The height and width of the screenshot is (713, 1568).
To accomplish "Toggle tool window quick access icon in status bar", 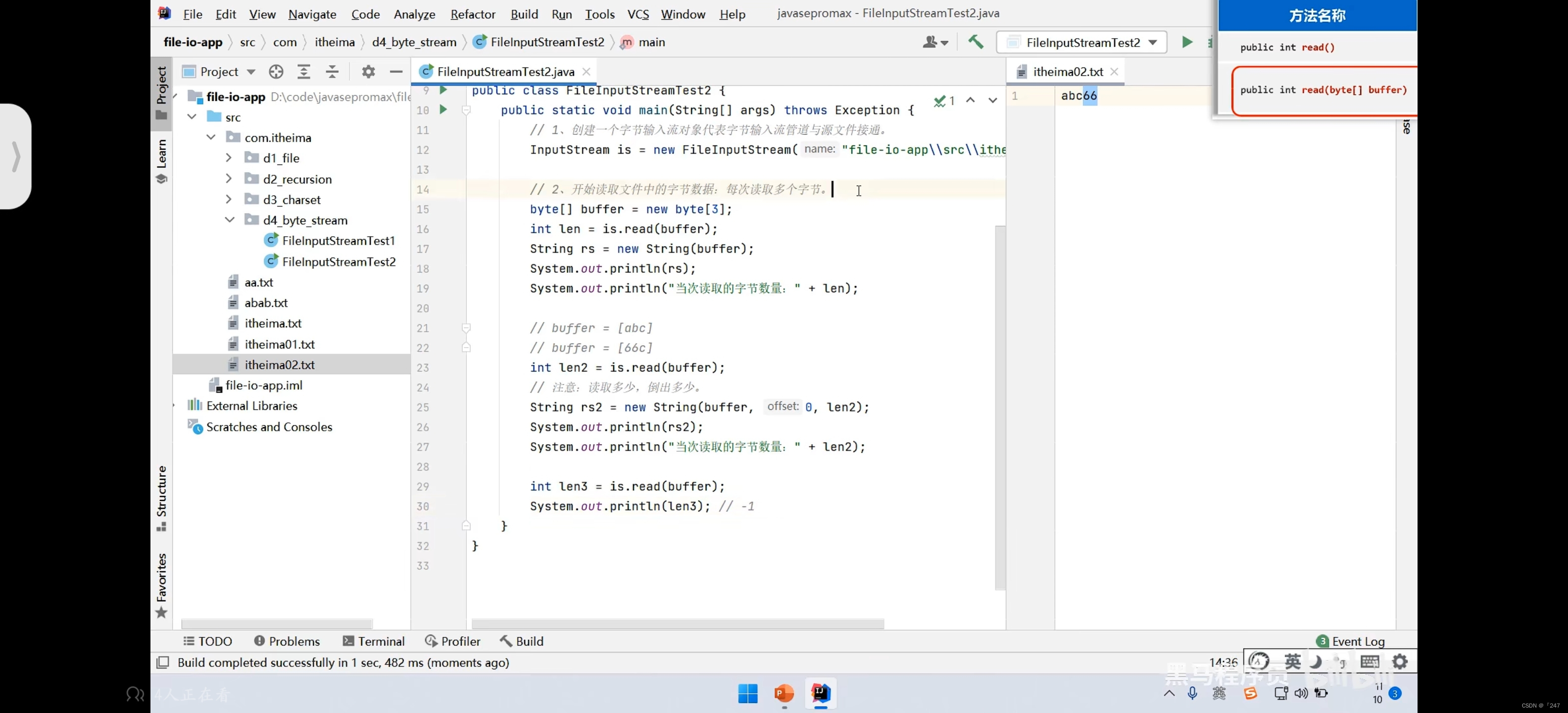I will [x=162, y=662].
